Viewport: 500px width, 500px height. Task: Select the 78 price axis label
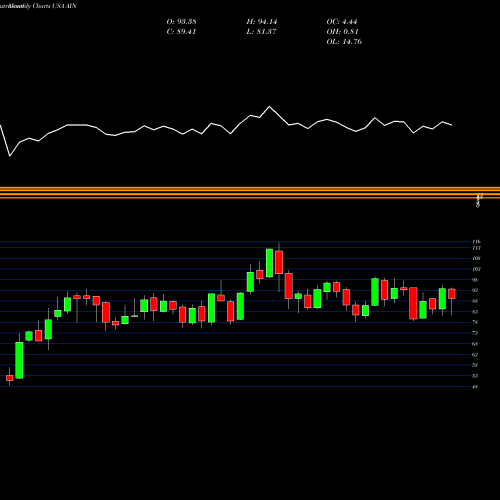(x=475, y=322)
